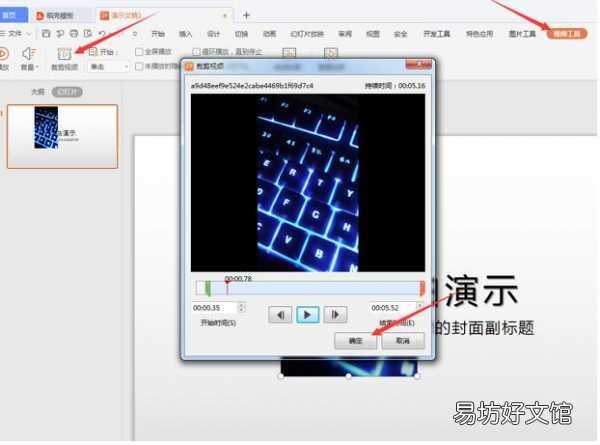Open the Security (安全) ribbon tab
The height and width of the screenshot is (445, 600).
click(400, 34)
